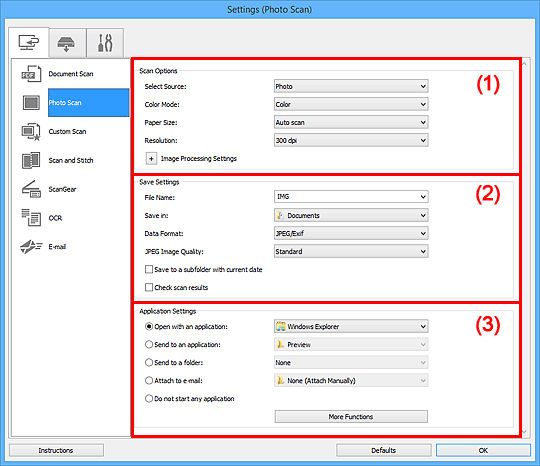Click the E-mail envelope icon

tap(31, 247)
